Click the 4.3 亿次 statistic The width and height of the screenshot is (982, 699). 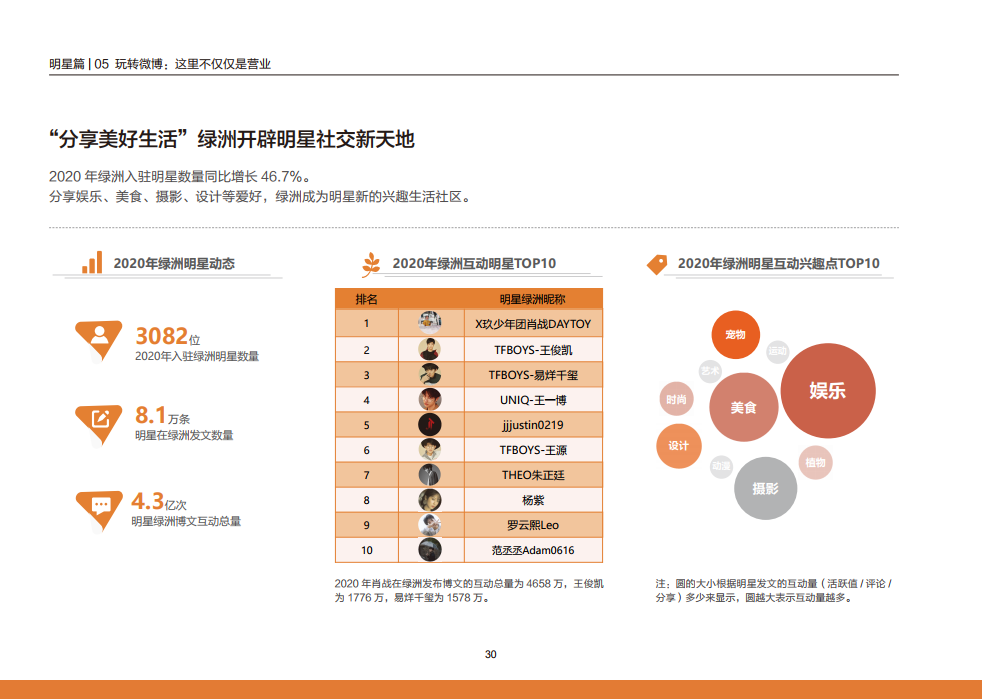pos(158,501)
